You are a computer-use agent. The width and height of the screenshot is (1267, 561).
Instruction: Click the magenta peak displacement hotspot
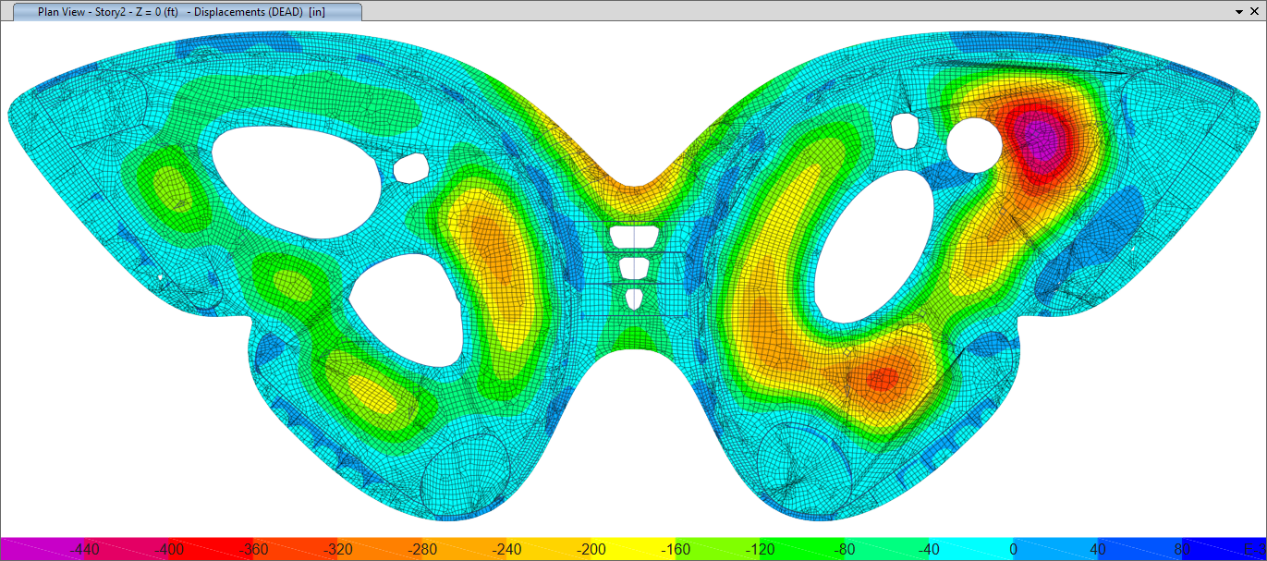pyautogui.click(x=1039, y=137)
